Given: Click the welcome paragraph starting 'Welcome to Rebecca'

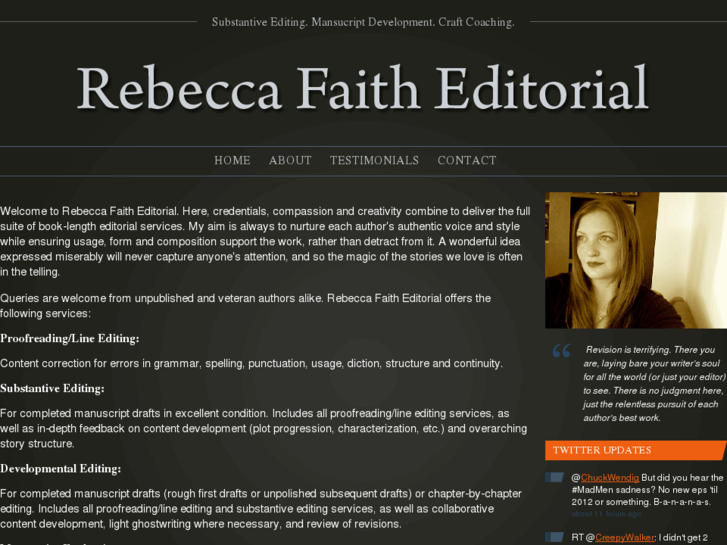Looking at the screenshot, I should coord(265,241).
